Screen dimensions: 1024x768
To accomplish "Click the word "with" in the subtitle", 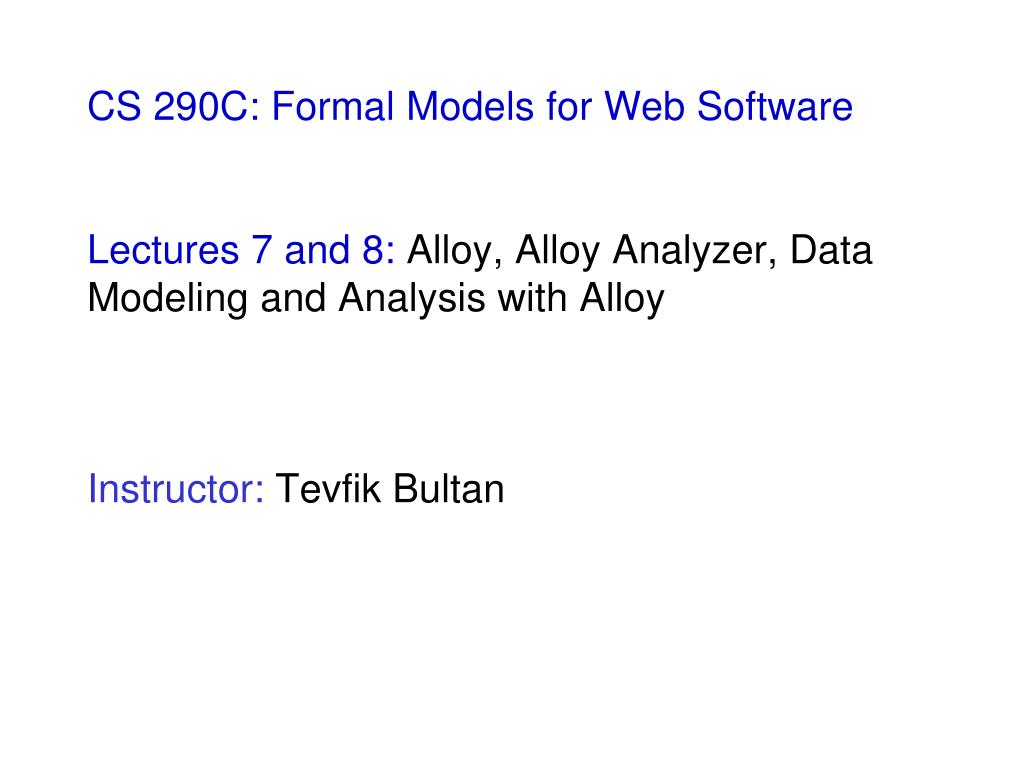I will 532,297.
